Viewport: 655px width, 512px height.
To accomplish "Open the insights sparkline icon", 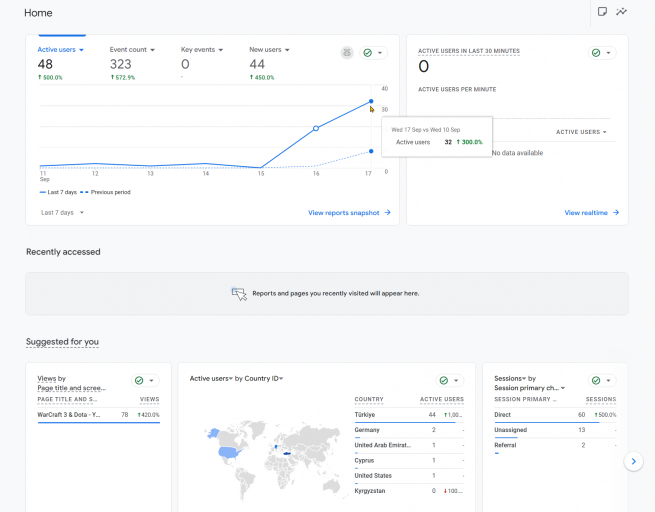I will click(622, 11).
